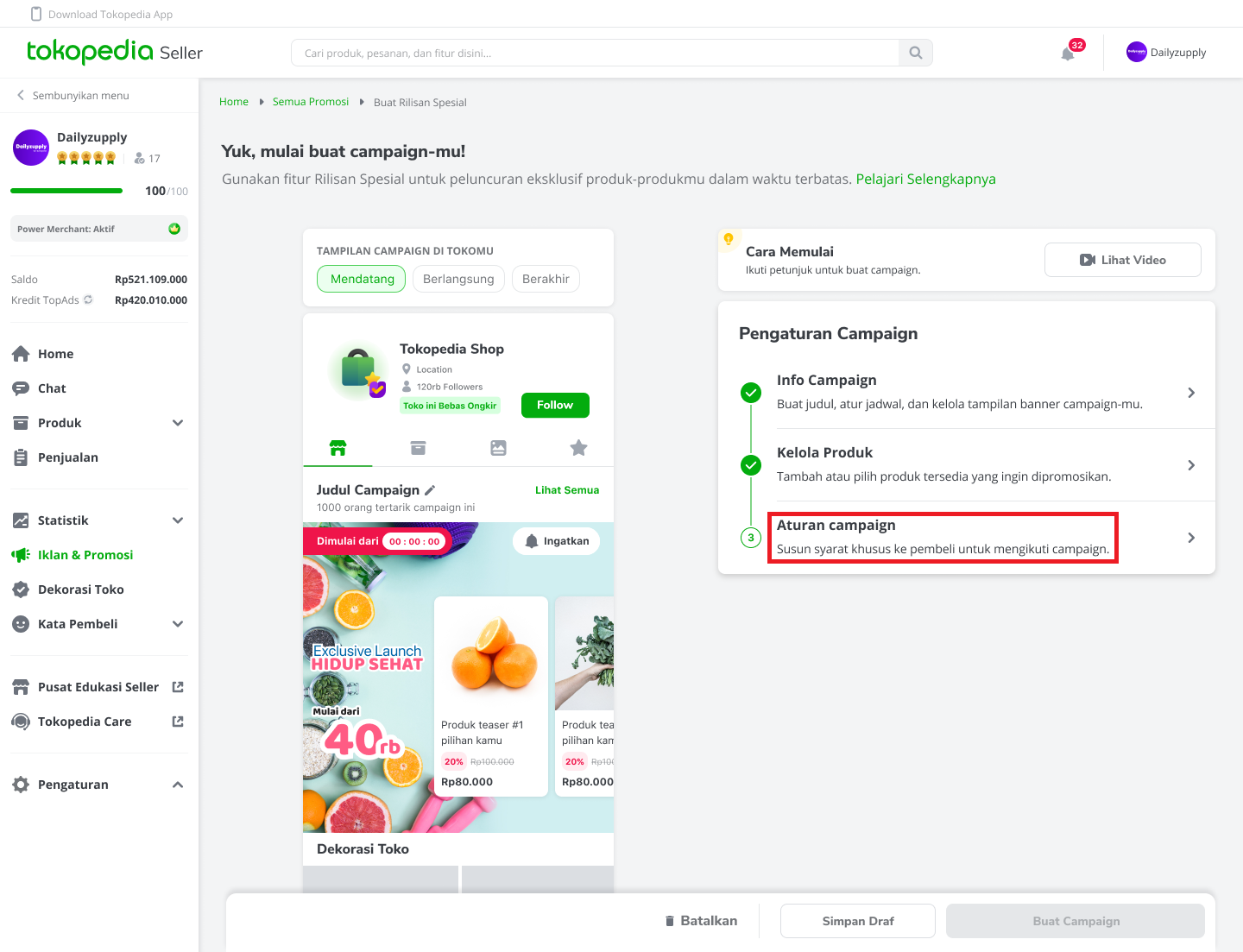Click the Penjualan clipboard icon
Viewport: 1243px width, 952px height.
click(21, 457)
